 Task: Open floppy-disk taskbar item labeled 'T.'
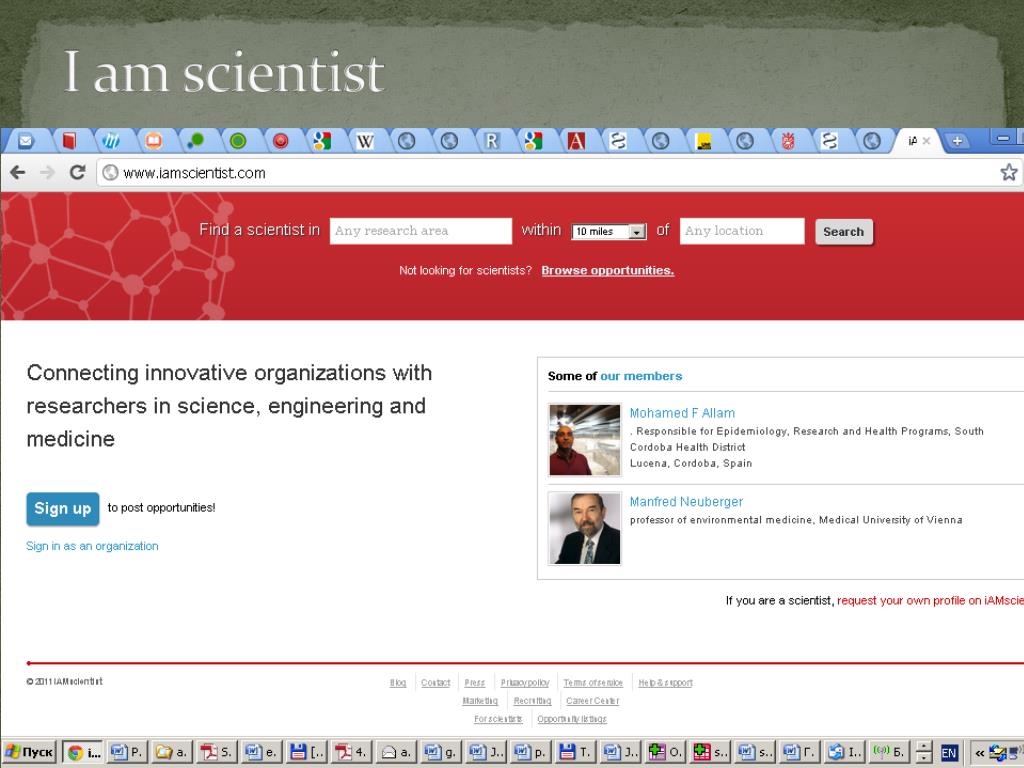(575, 752)
